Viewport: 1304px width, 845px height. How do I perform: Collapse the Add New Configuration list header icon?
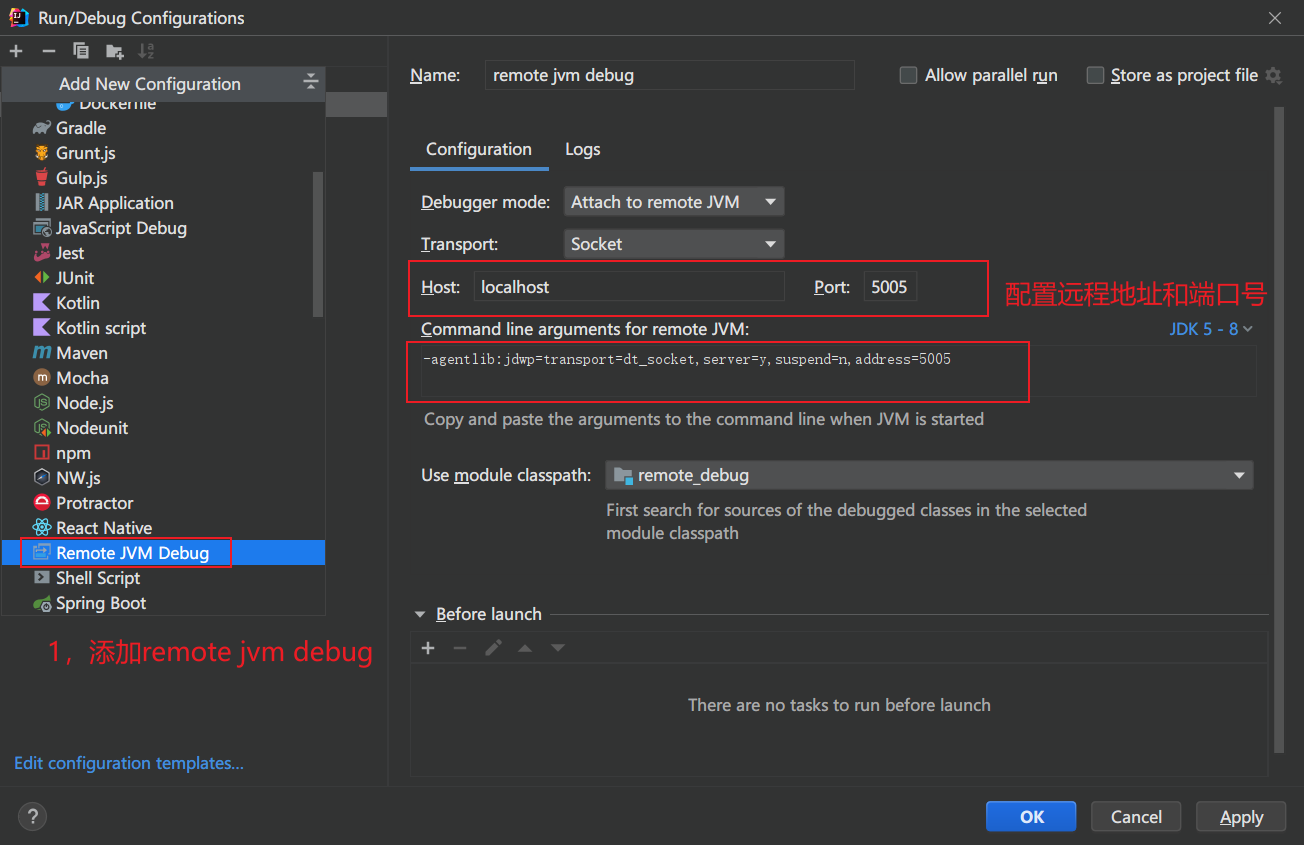[x=311, y=83]
